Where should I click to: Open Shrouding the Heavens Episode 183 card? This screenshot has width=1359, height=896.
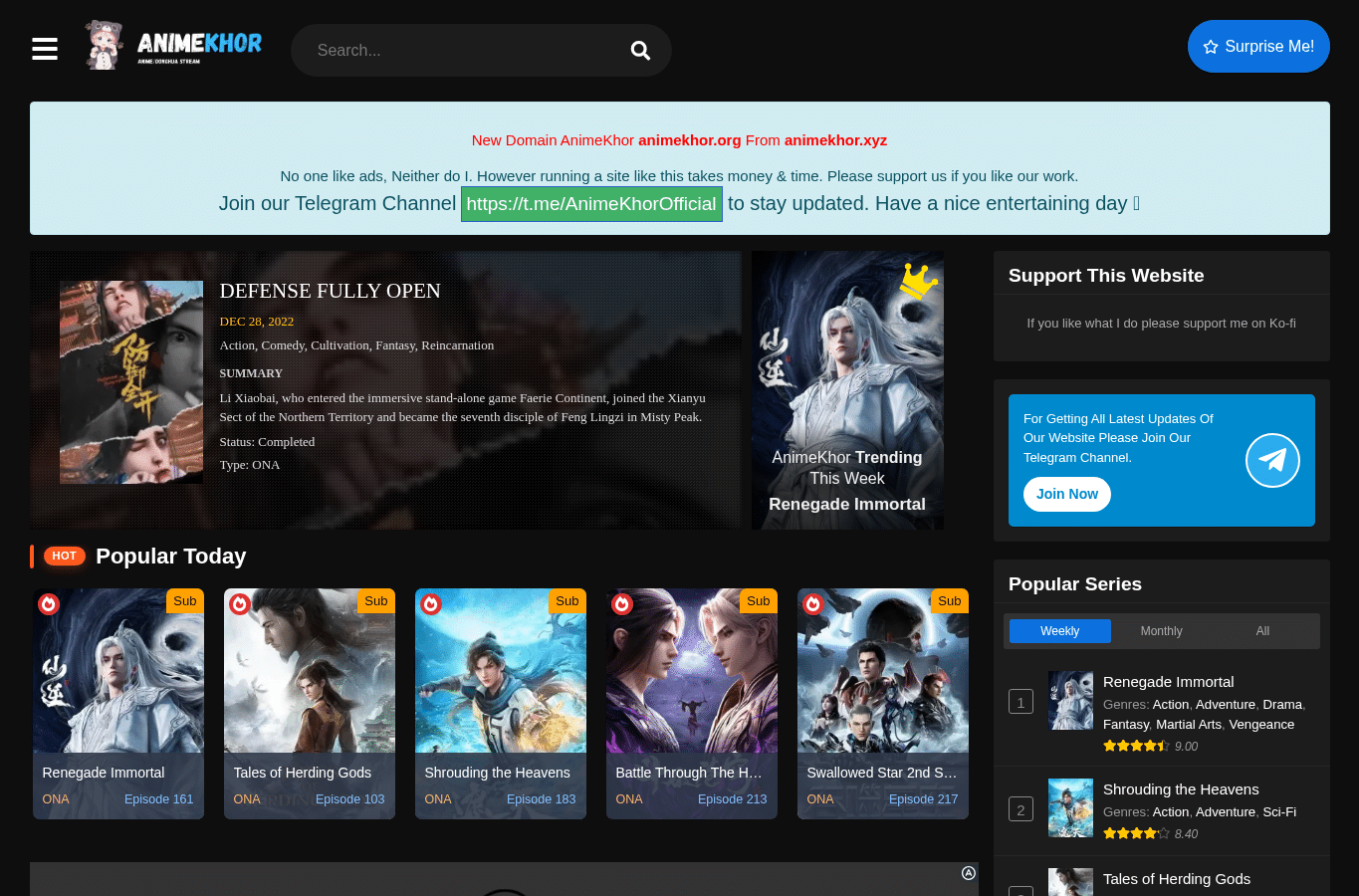501,704
